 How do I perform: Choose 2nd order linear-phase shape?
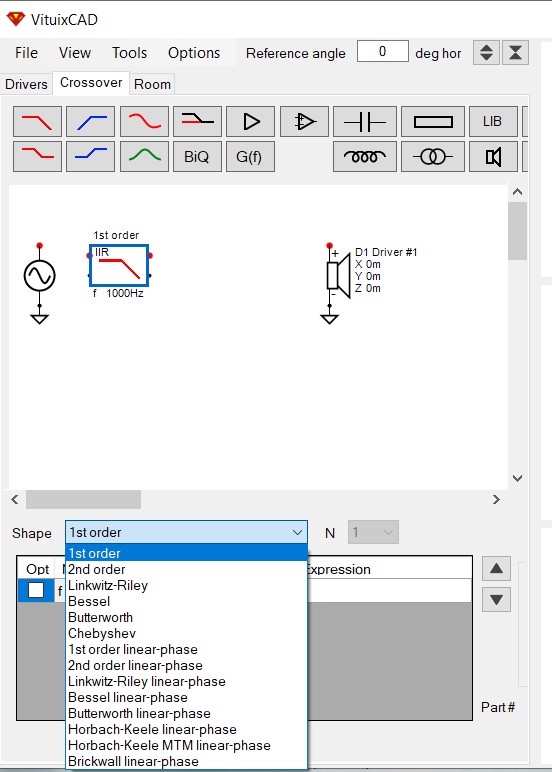(187, 665)
